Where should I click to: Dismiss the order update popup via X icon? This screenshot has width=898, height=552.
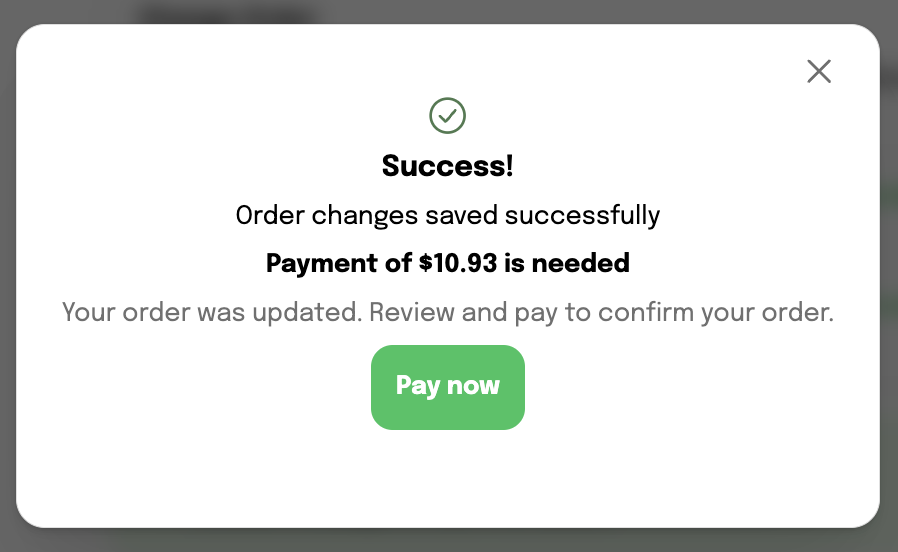click(819, 72)
